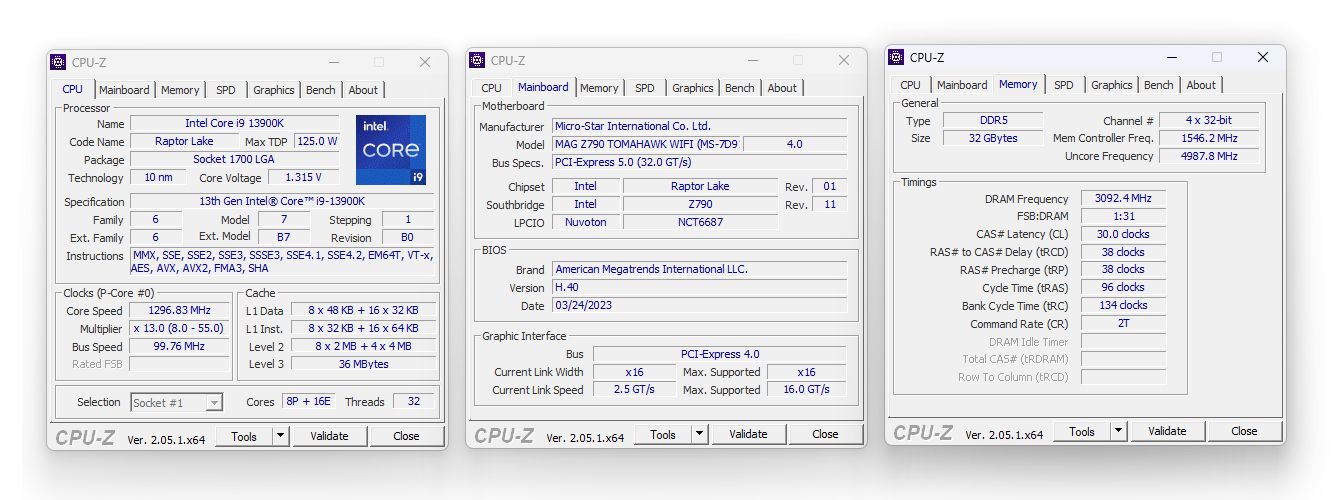Click the memory Type value DDR5
Image resolution: width=1340 pixels, height=500 pixels.
tap(993, 121)
